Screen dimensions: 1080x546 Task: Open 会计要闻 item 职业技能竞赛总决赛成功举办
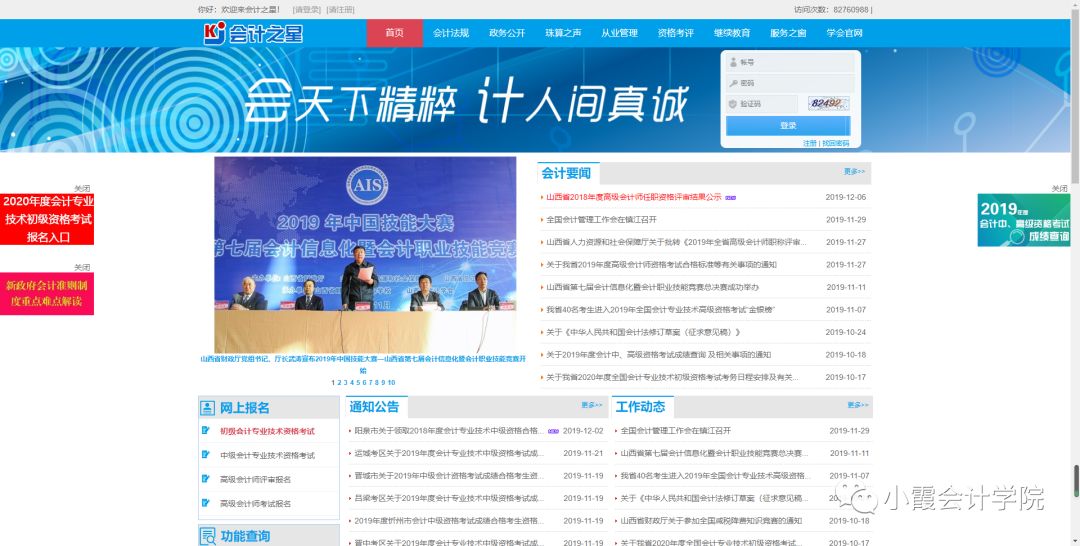point(652,287)
